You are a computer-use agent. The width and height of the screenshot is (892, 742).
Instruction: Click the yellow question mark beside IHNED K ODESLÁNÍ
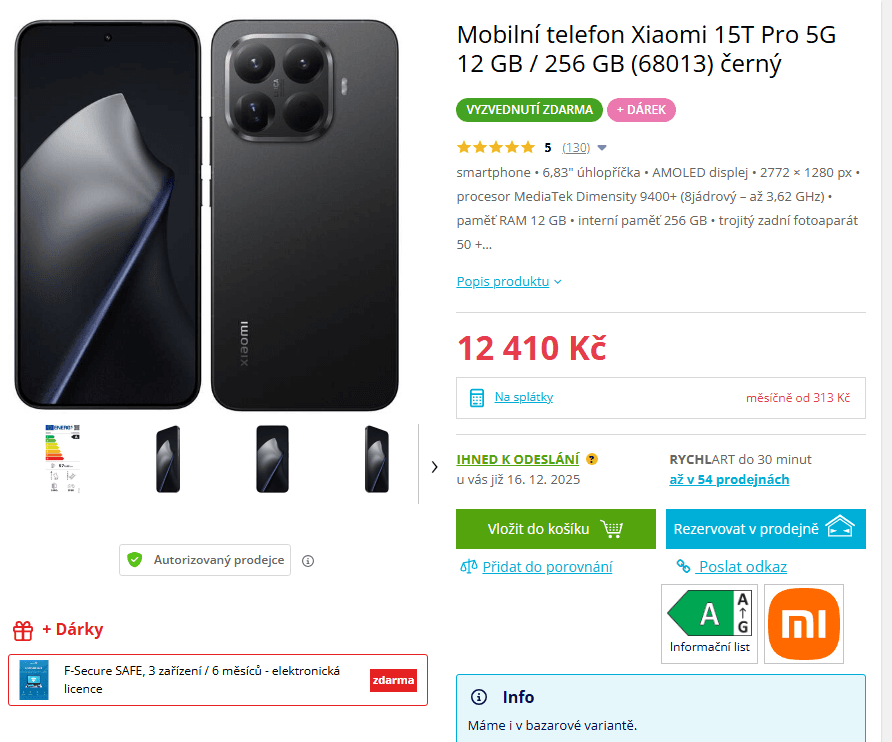point(591,458)
